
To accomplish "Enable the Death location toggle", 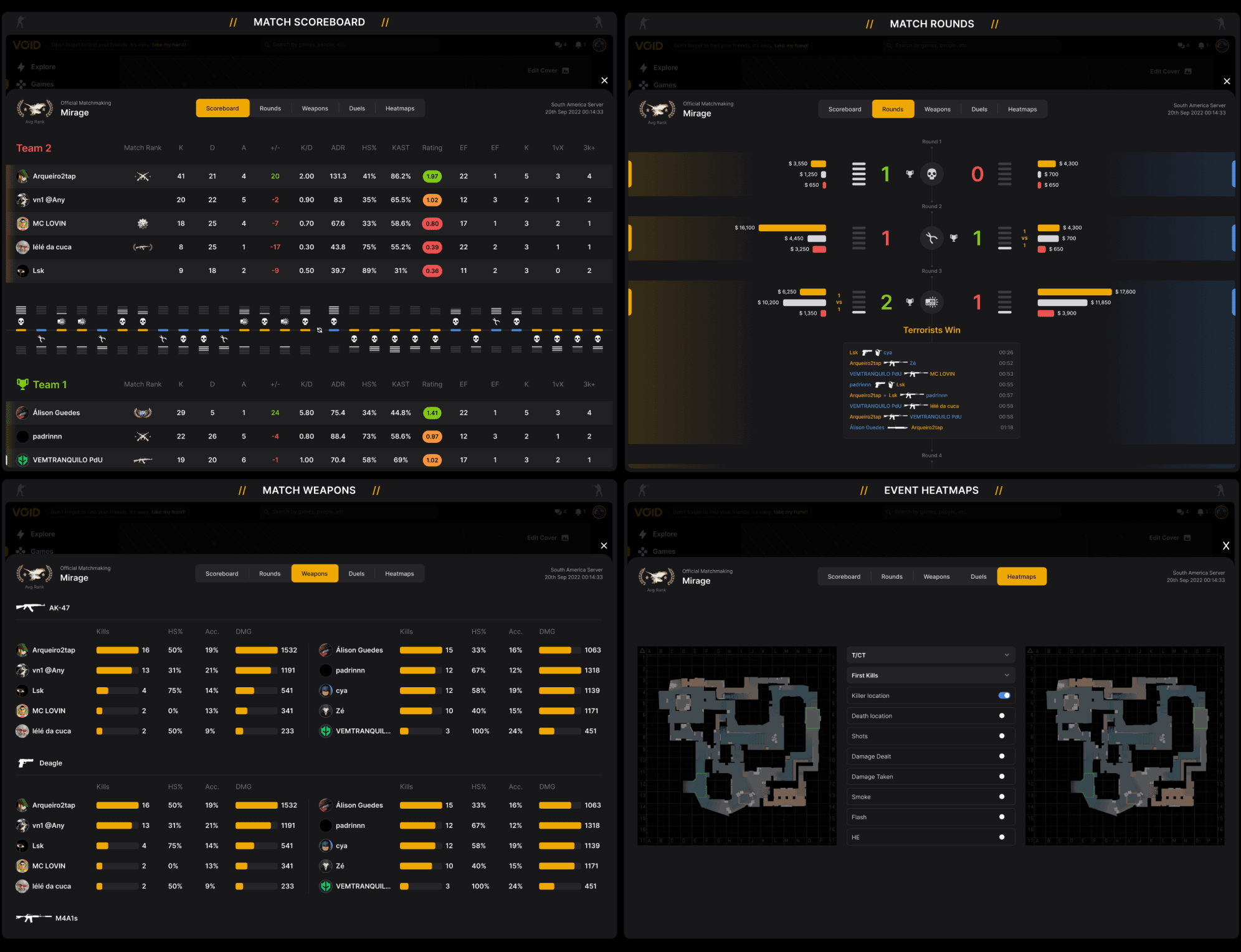I will pyautogui.click(x=1002, y=715).
